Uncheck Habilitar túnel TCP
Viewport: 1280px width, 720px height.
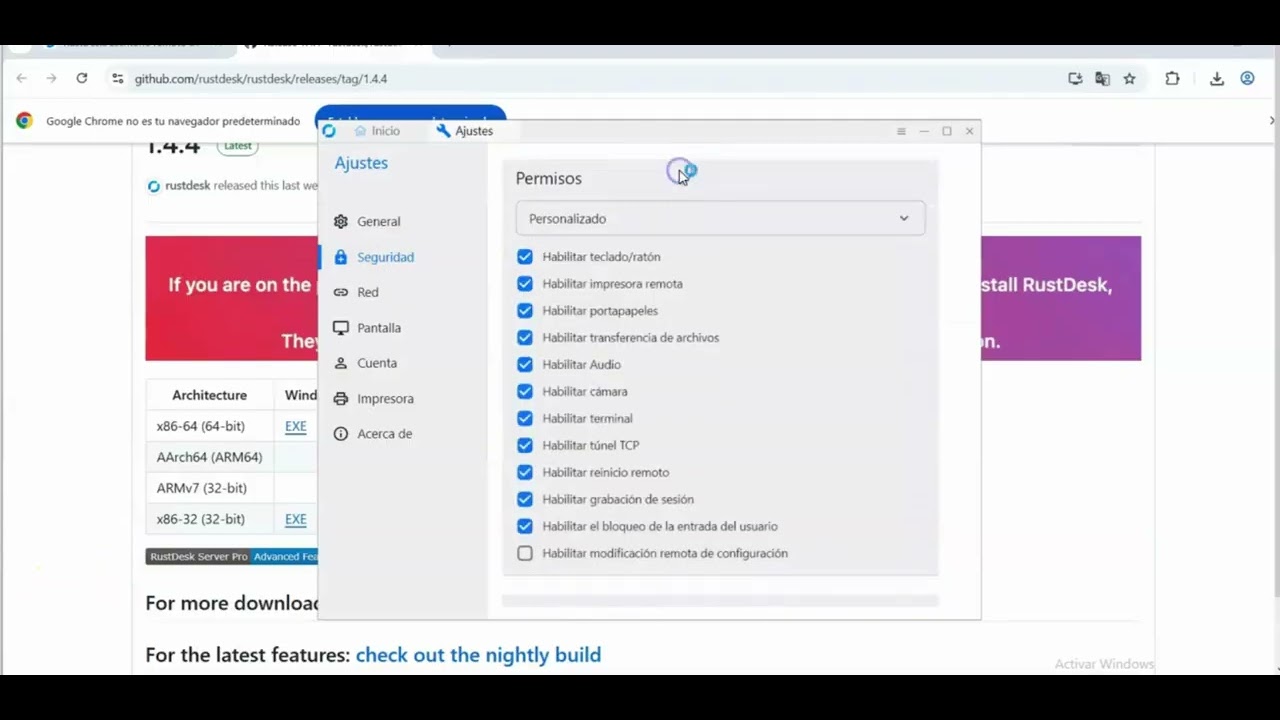pyautogui.click(x=525, y=446)
